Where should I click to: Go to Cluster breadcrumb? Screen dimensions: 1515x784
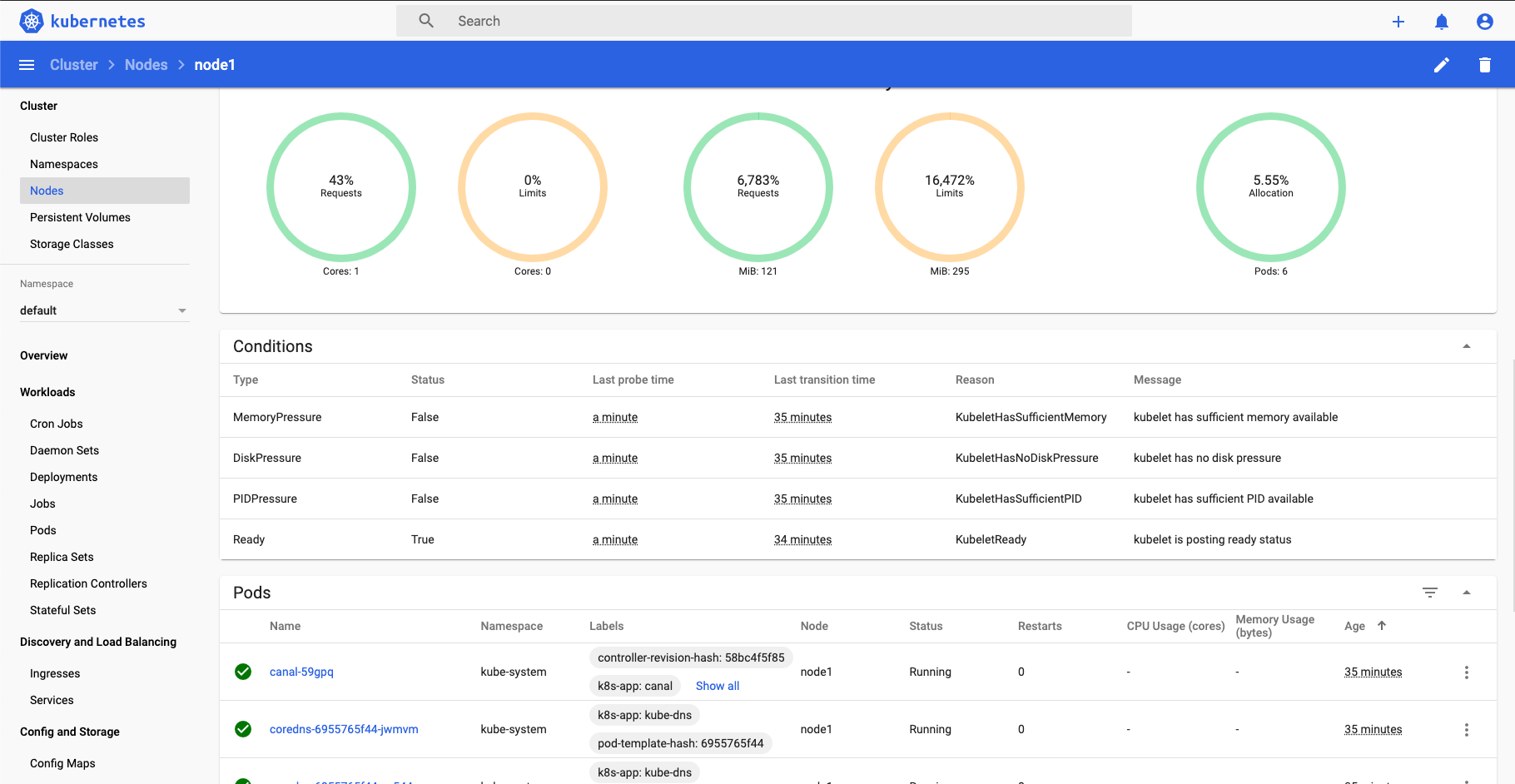pyautogui.click(x=74, y=65)
